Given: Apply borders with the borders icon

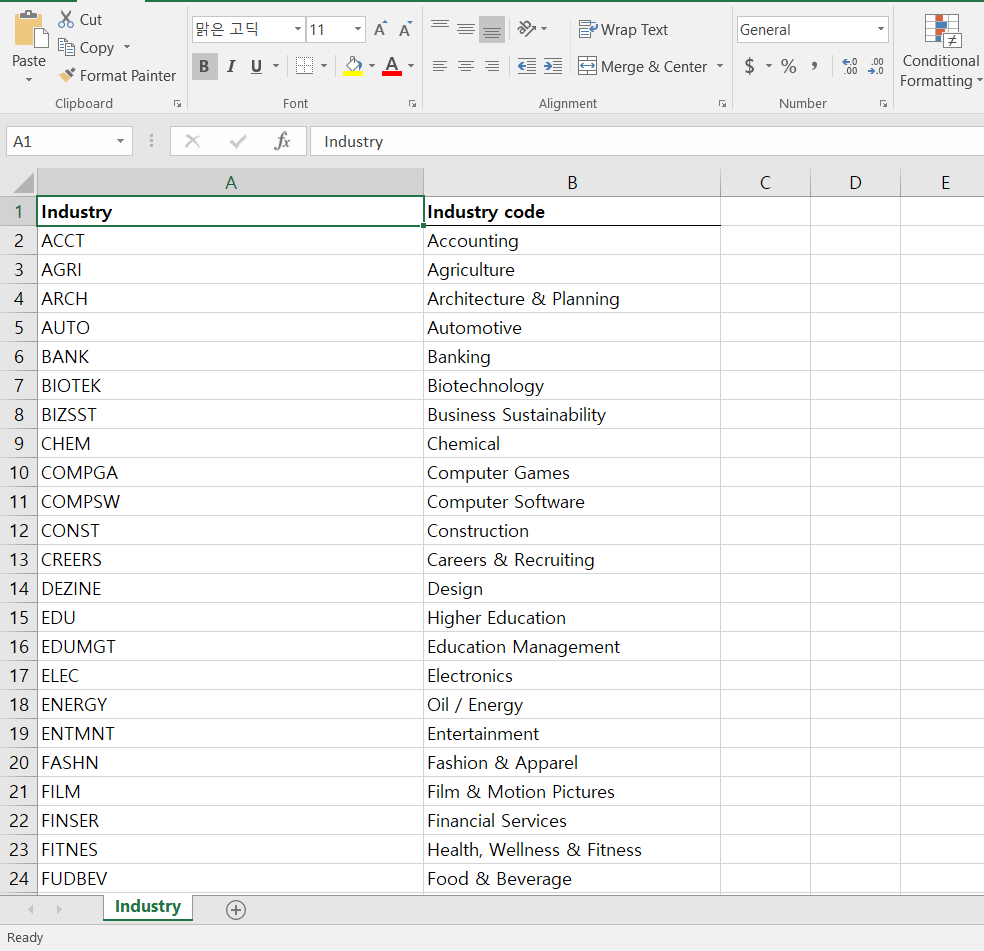Looking at the screenshot, I should 304,65.
